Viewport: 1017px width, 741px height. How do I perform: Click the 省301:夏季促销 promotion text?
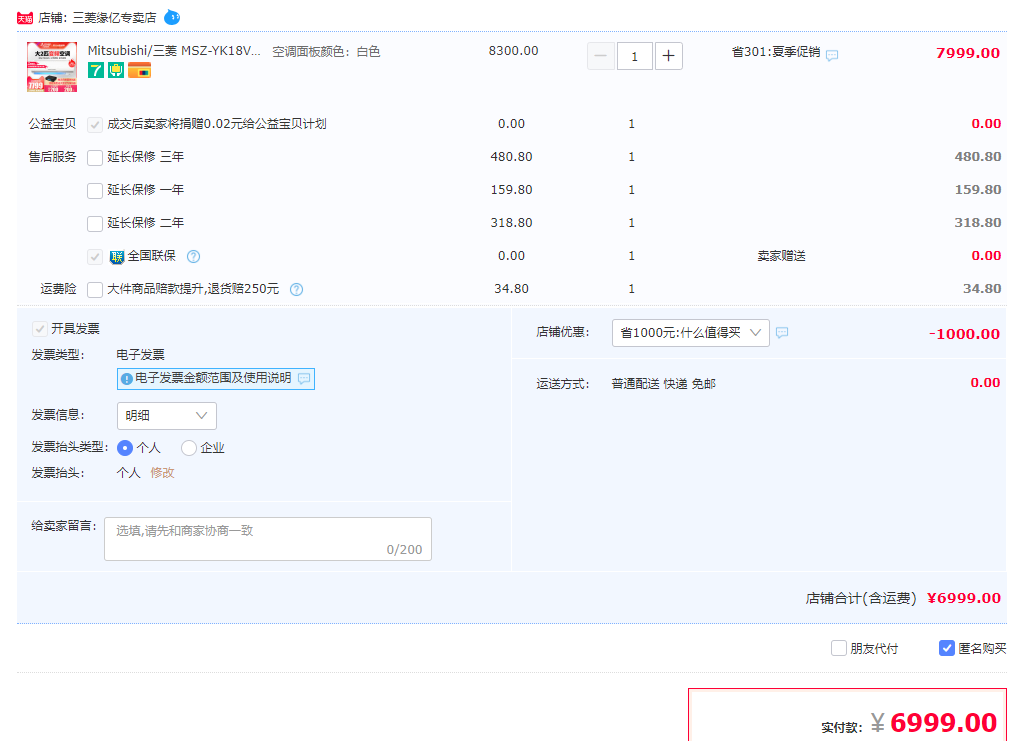pyautogui.click(x=776, y=52)
